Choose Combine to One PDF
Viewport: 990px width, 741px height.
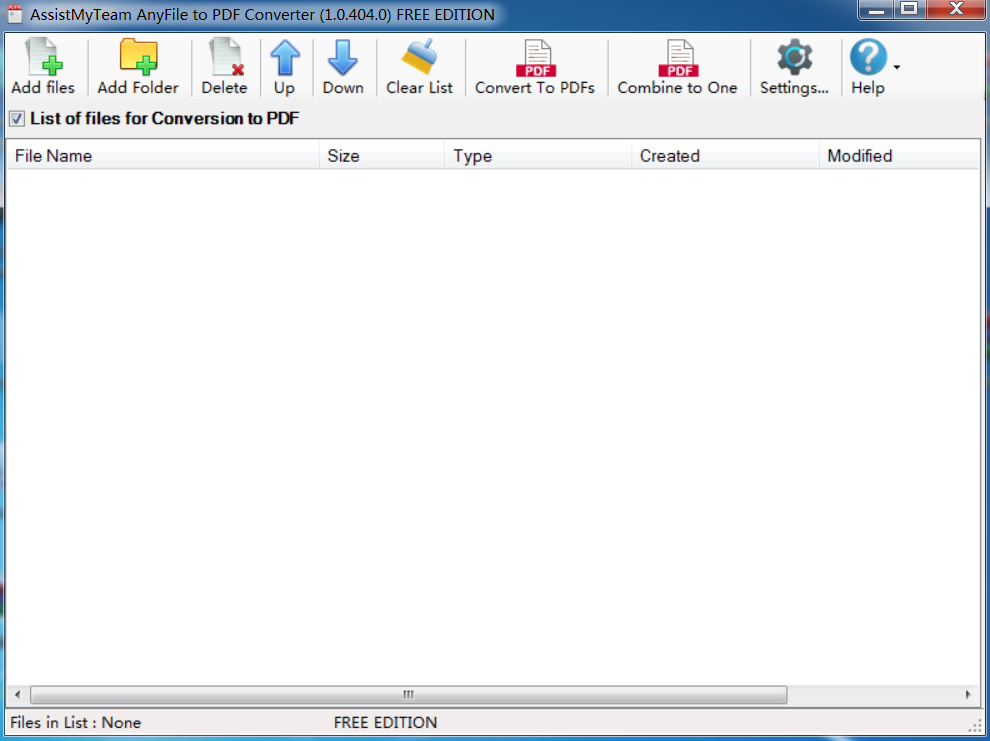click(x=677, y=67)
